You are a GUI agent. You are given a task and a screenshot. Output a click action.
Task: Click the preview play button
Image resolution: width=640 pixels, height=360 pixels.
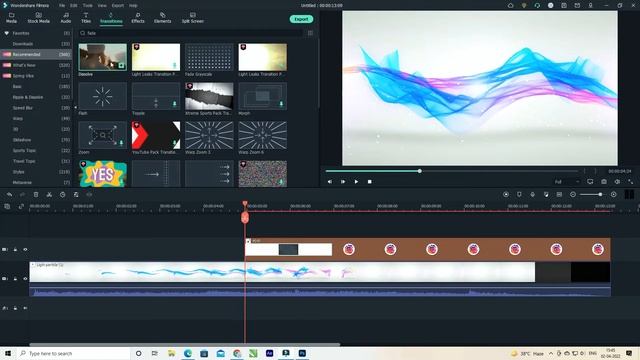356,182
